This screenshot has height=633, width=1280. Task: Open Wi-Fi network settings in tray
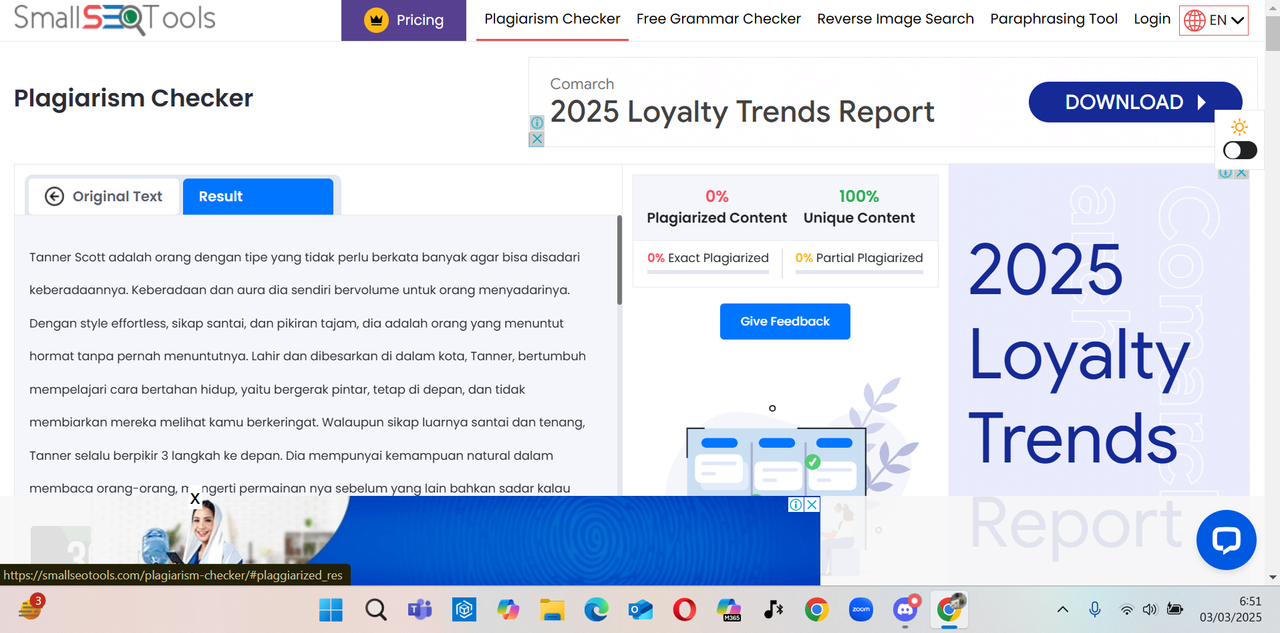1127,609
